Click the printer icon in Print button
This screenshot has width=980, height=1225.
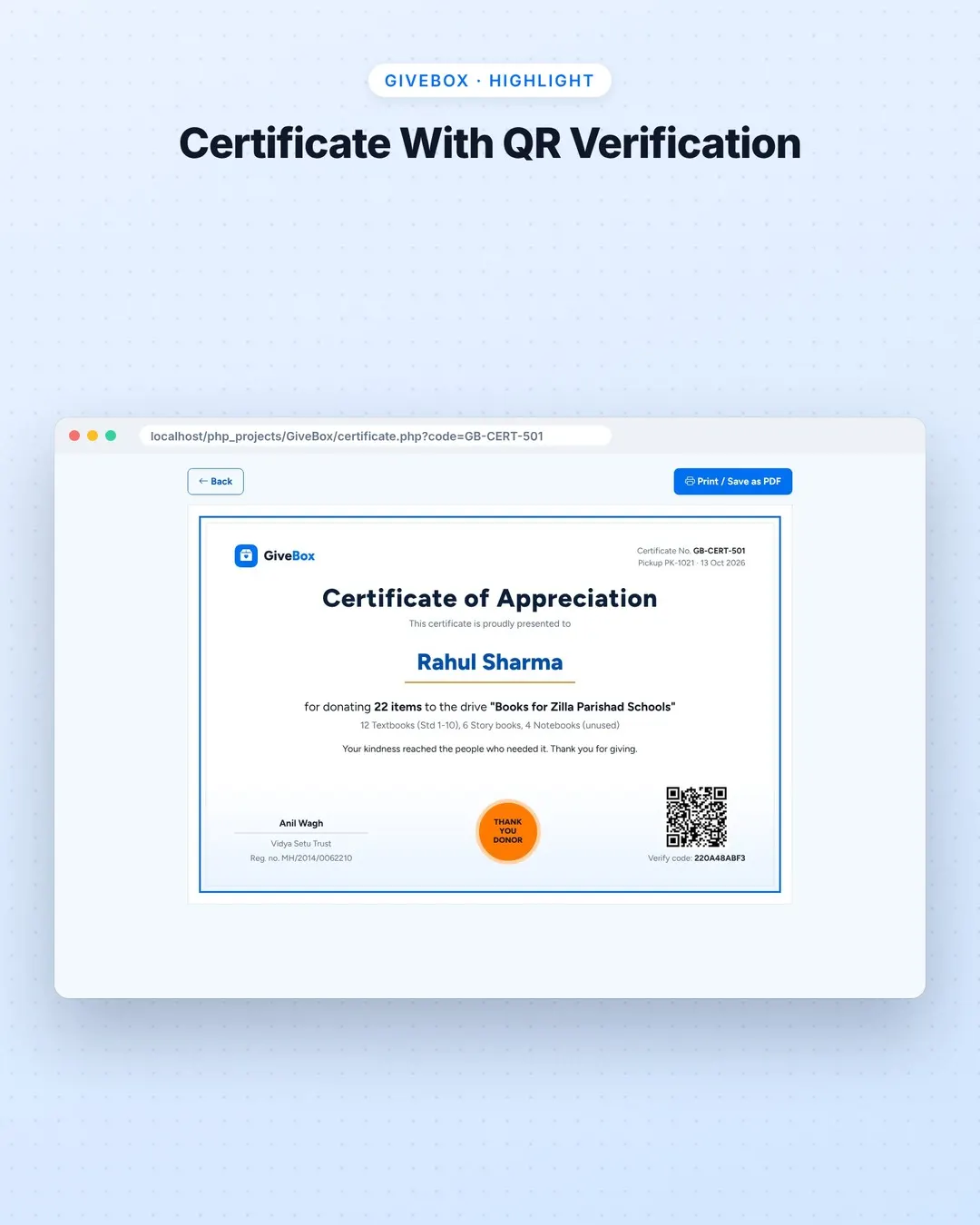[x=690, y=481]
